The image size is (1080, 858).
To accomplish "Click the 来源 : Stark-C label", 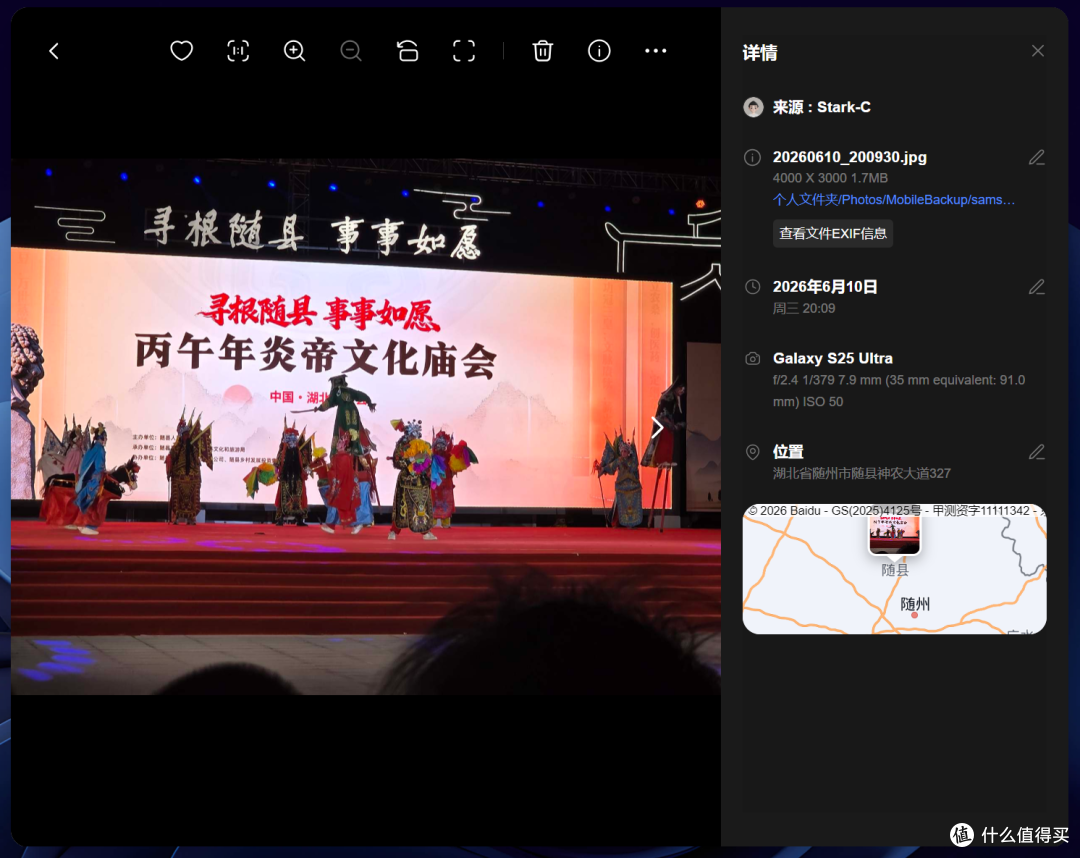I will point(822,107).
